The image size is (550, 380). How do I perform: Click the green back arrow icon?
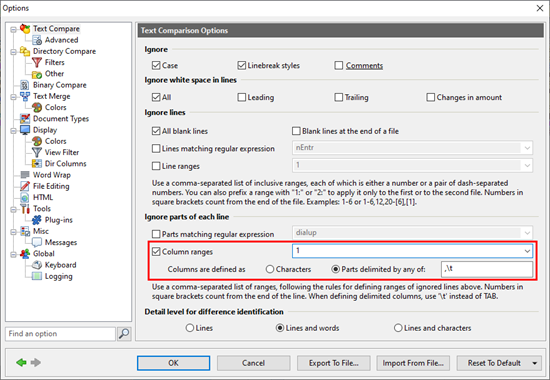click(x=21, y=362)
